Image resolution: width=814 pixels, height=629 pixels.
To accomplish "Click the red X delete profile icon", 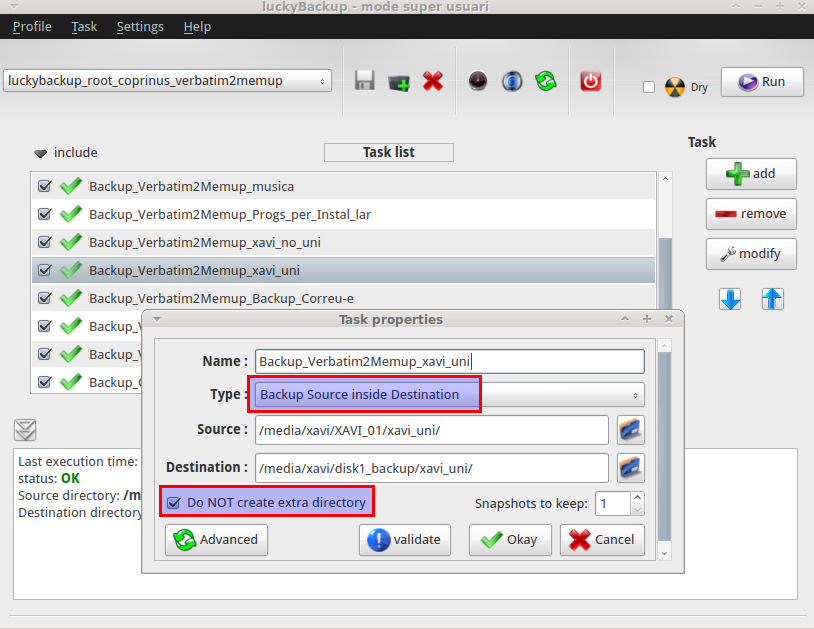I will [433, 81].
